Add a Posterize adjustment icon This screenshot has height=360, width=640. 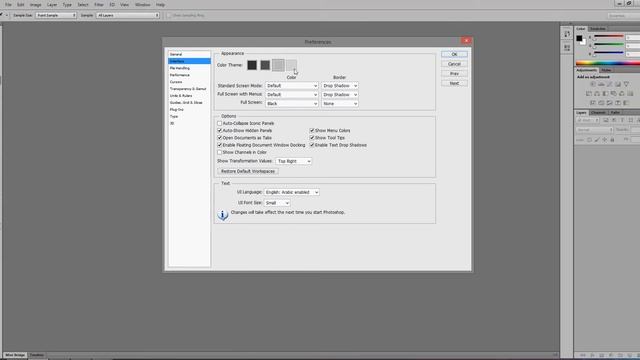point(601,103)
